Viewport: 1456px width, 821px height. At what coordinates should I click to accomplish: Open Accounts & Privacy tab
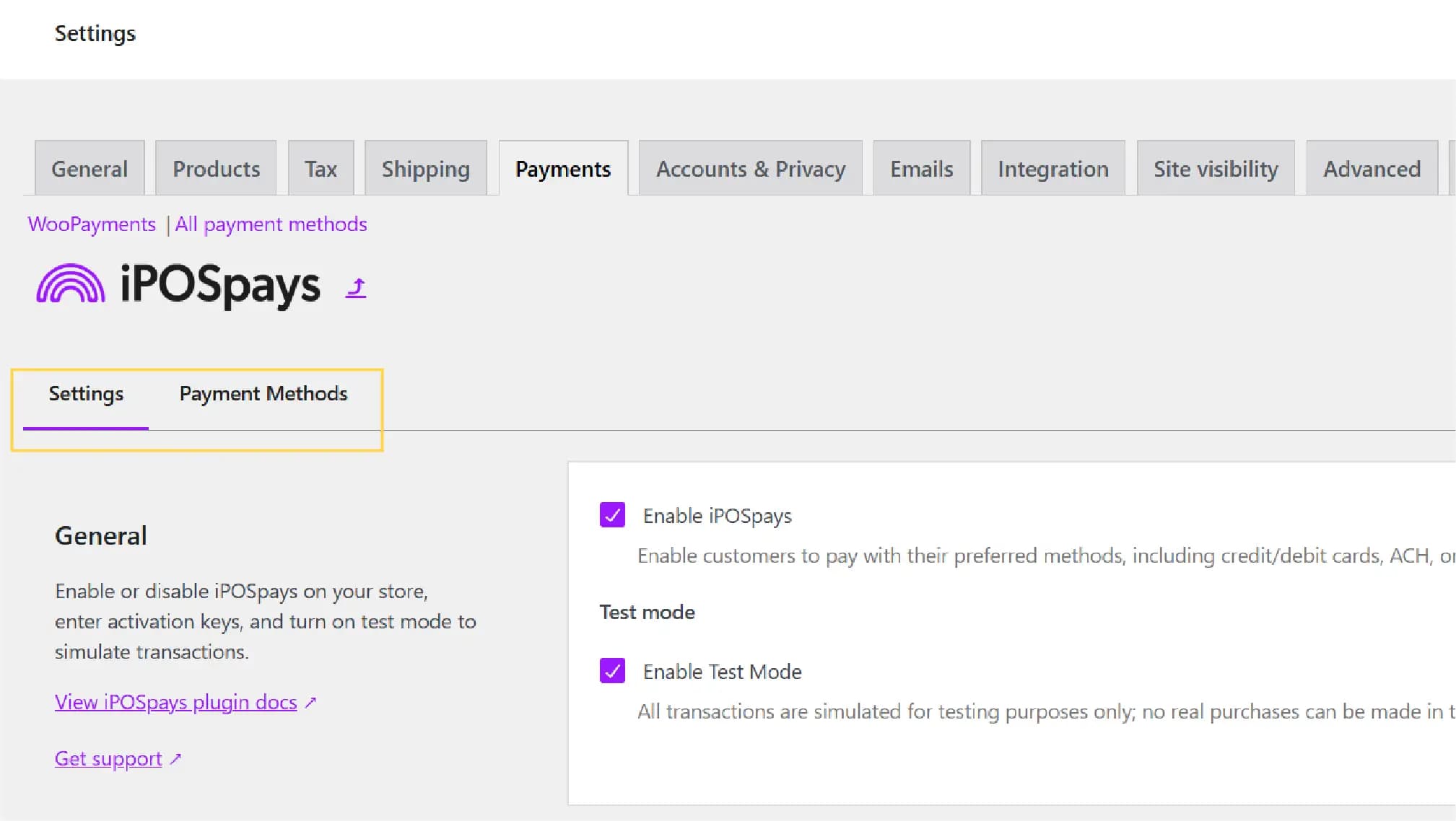click(x=750, y=169)
